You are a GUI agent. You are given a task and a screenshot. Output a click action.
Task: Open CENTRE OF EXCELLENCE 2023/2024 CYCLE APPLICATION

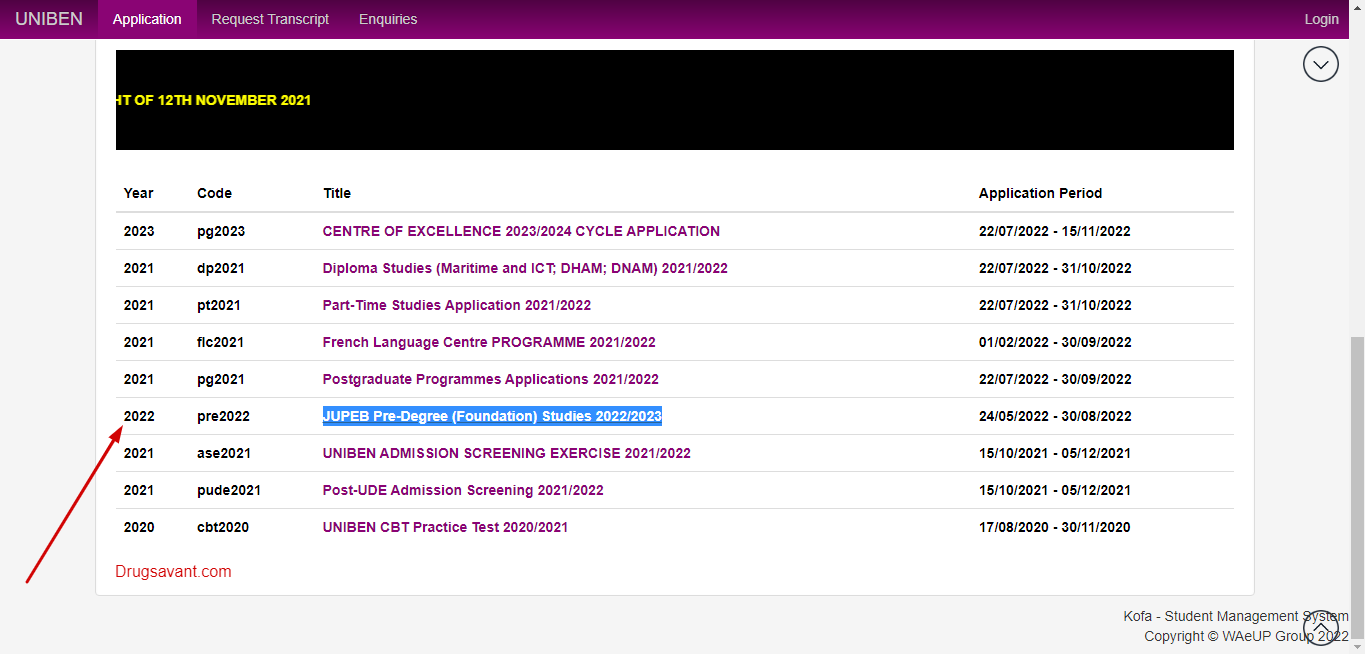click(521, 231)
